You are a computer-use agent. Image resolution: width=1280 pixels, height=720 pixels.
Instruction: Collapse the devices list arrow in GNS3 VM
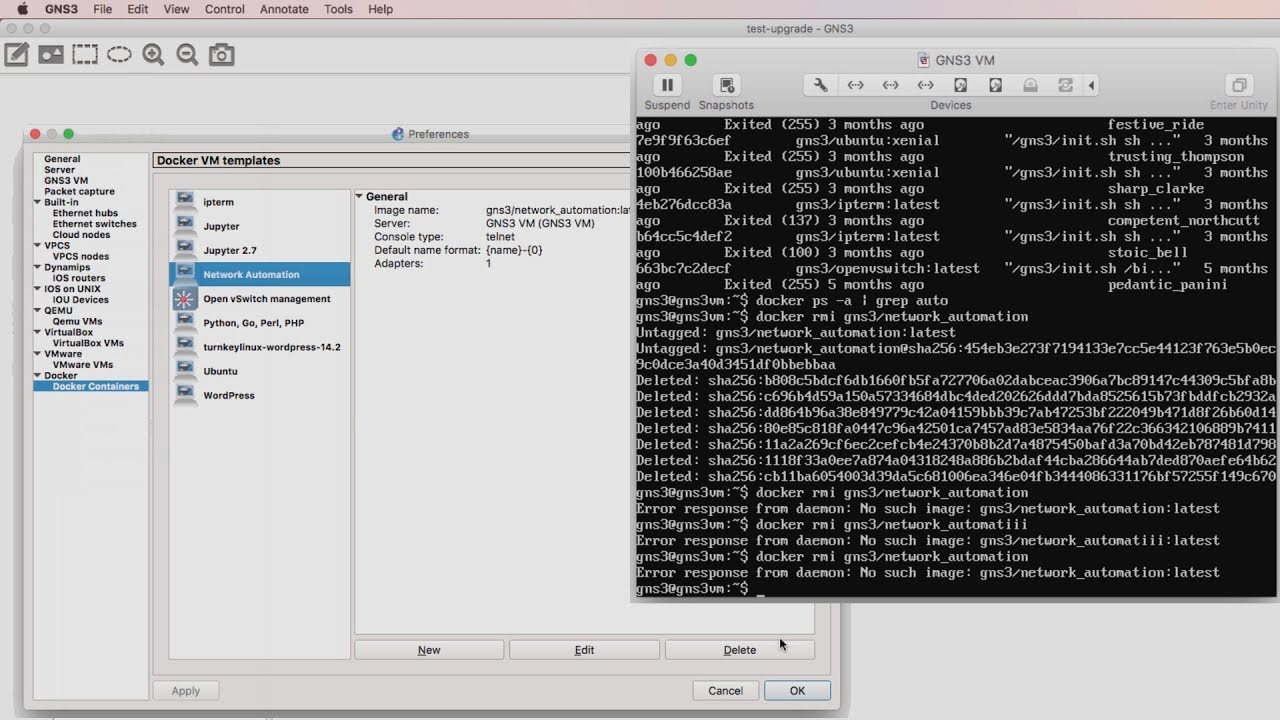[x=1091, y=85]
